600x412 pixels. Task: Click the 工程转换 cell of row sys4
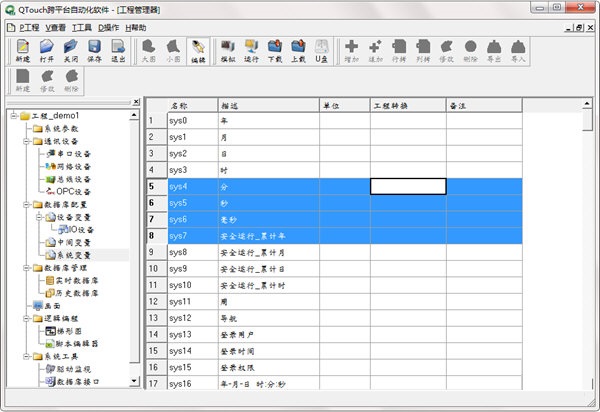[408, 186]
